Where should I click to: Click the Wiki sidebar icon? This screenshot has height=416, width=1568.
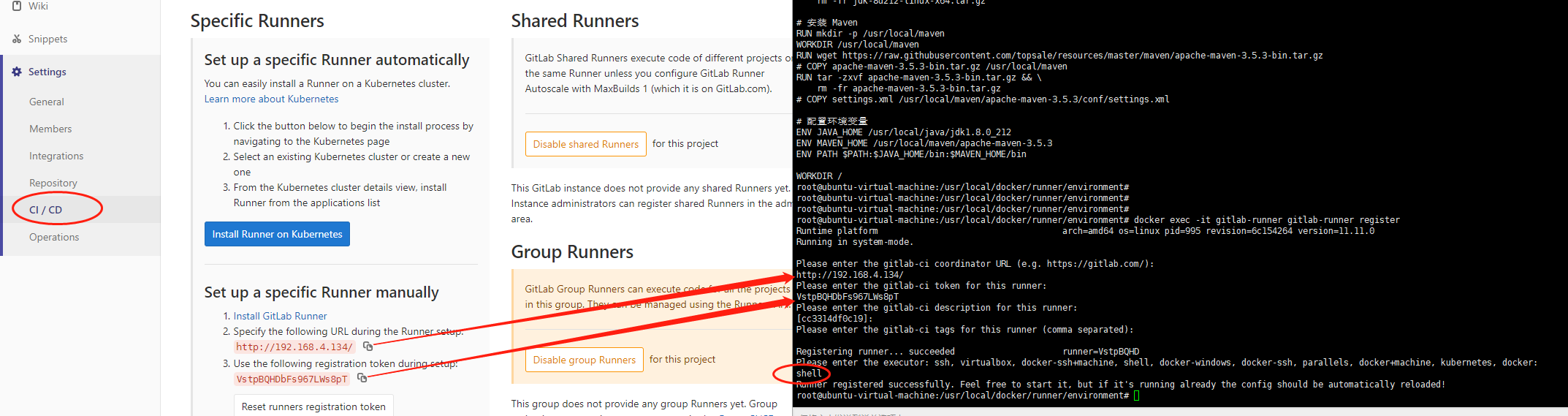click(x=17, y=6)
